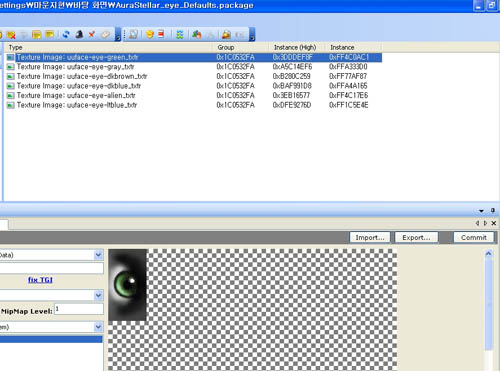Expand the first toolbar overflow arrow
Image resolution: width=500 pixels, height=371 pixels.
118,35
